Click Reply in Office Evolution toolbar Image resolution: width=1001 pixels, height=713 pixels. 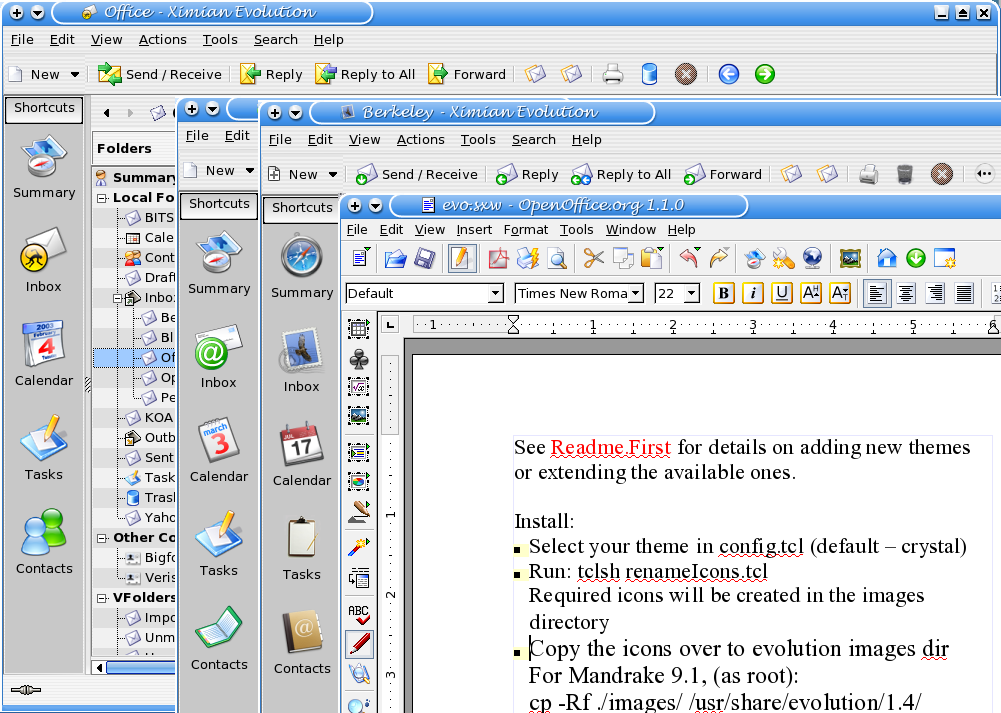tap(271, 74)
